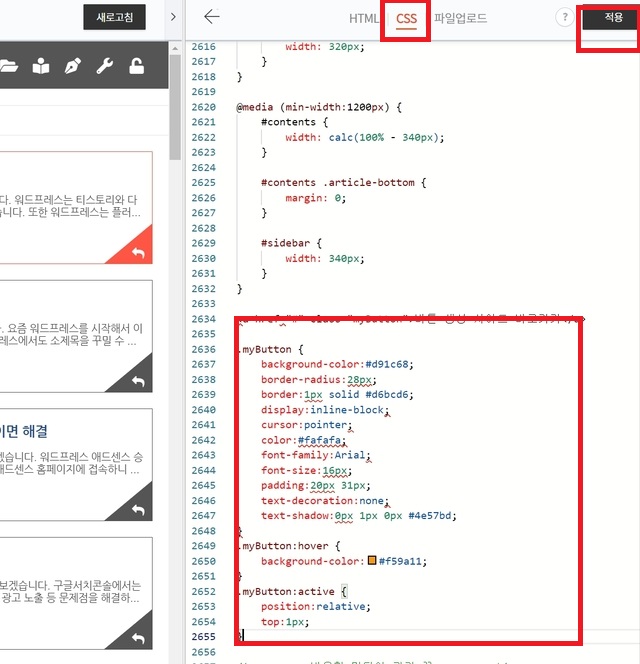Screen dimensions: 640x664
Task: Click the .myButton:hover selector line
Action: [x=290, y=546]
